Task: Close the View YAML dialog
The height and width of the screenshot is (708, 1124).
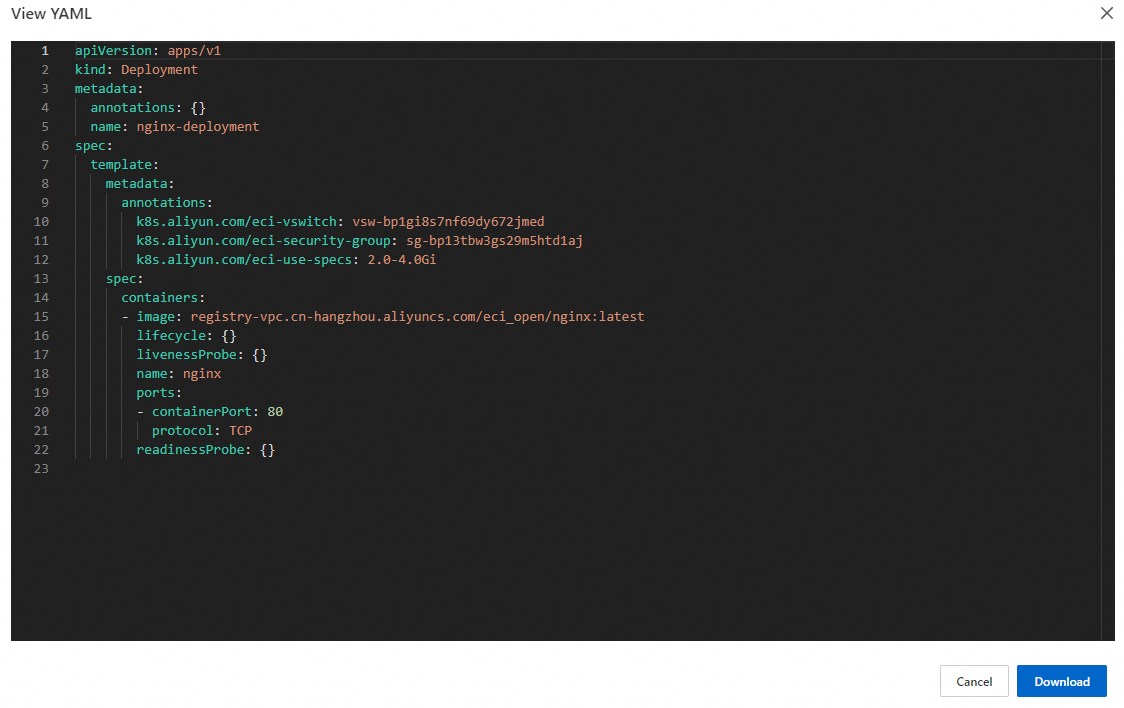Action: pyautogui.click(x=1106, y=13)
